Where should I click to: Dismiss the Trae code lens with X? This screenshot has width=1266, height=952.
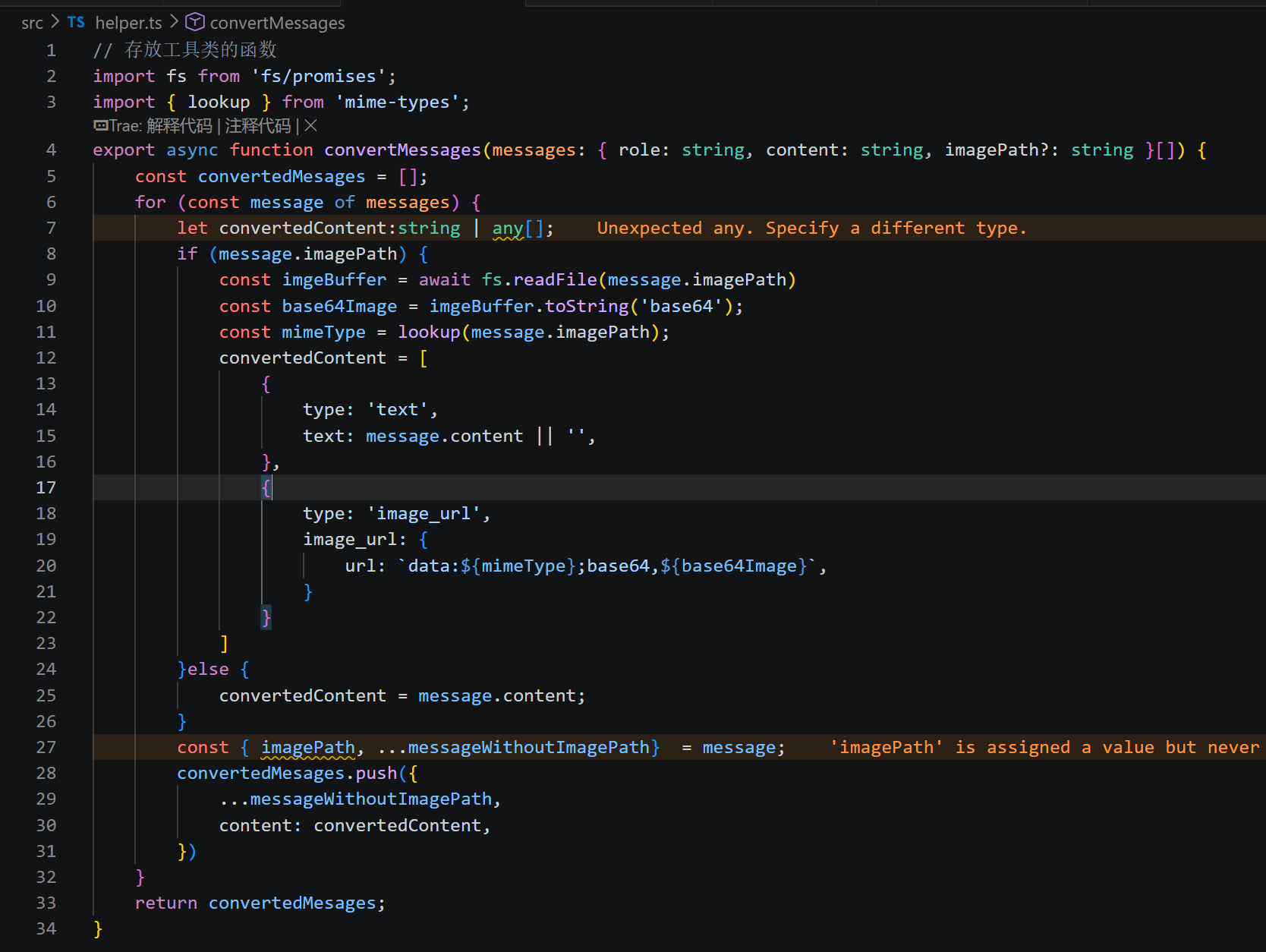[310, 125]
